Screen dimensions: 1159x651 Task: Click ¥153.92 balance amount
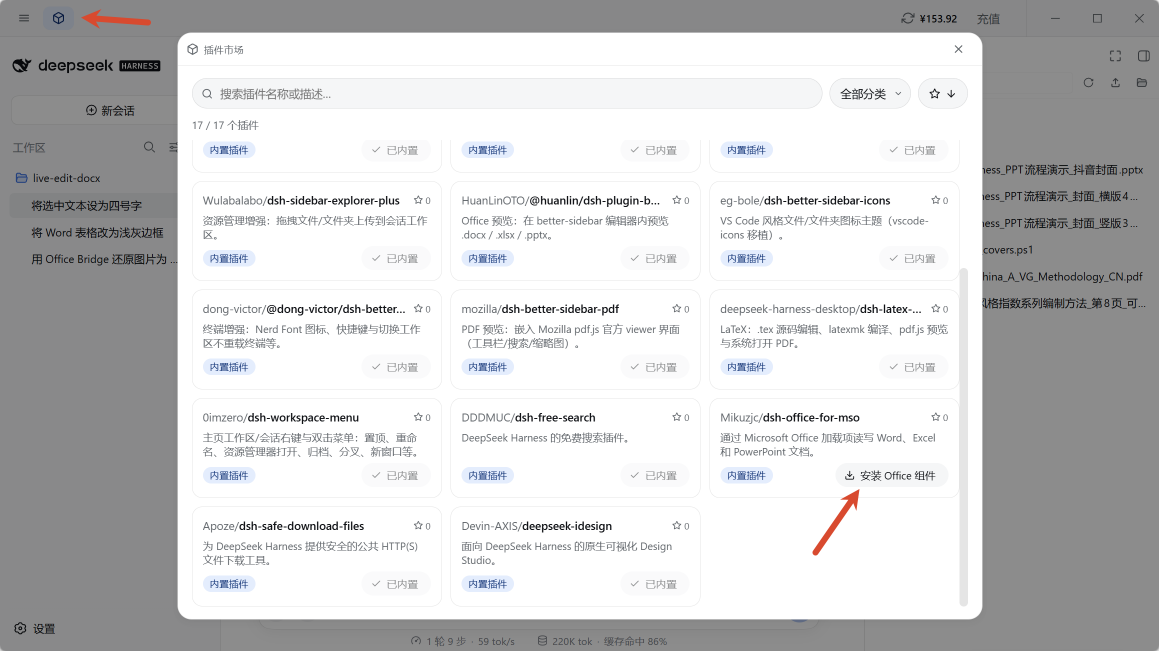point(938,18)
